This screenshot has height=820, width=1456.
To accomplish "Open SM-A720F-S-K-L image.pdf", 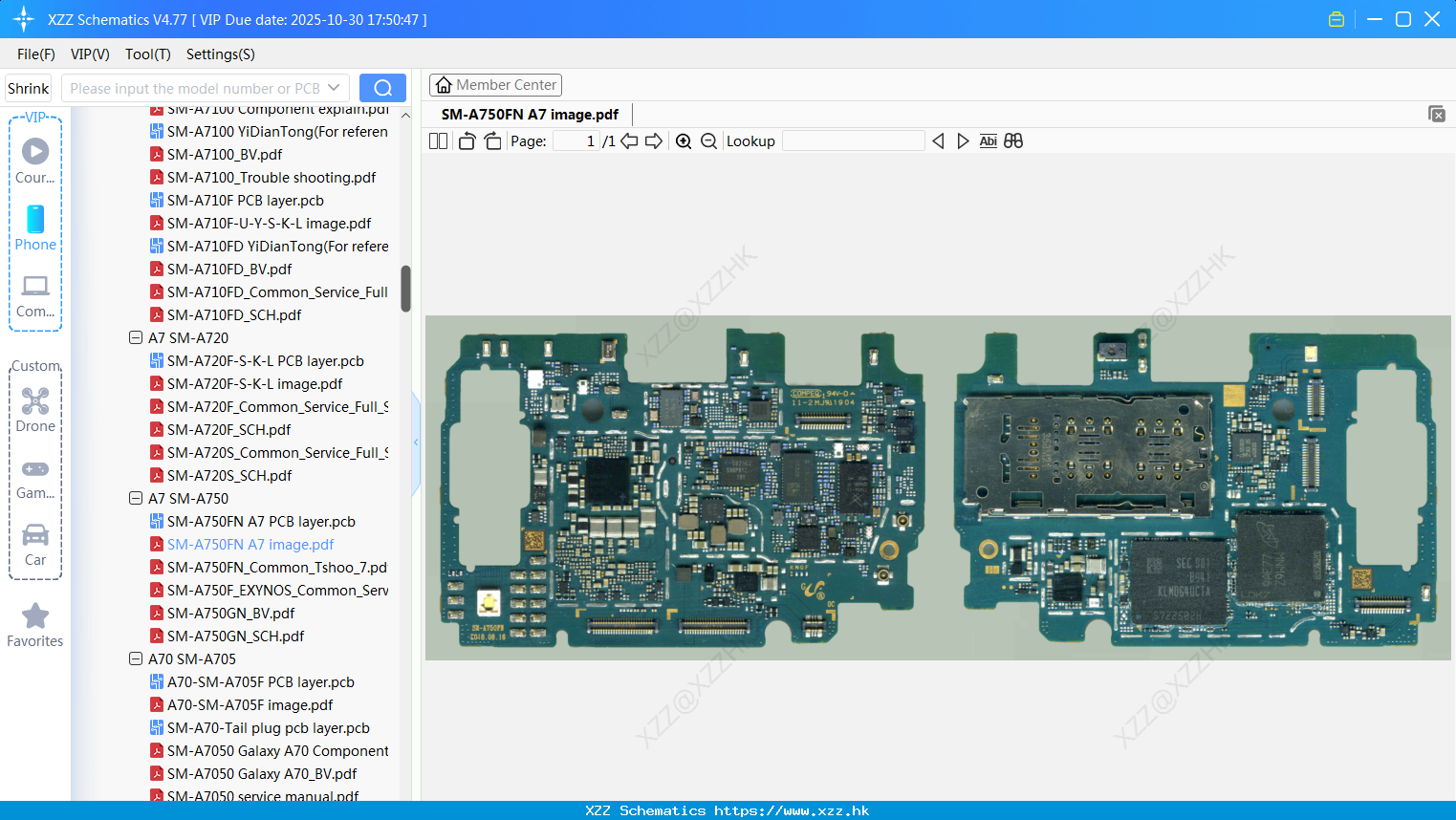I will [x=254, y=383].
